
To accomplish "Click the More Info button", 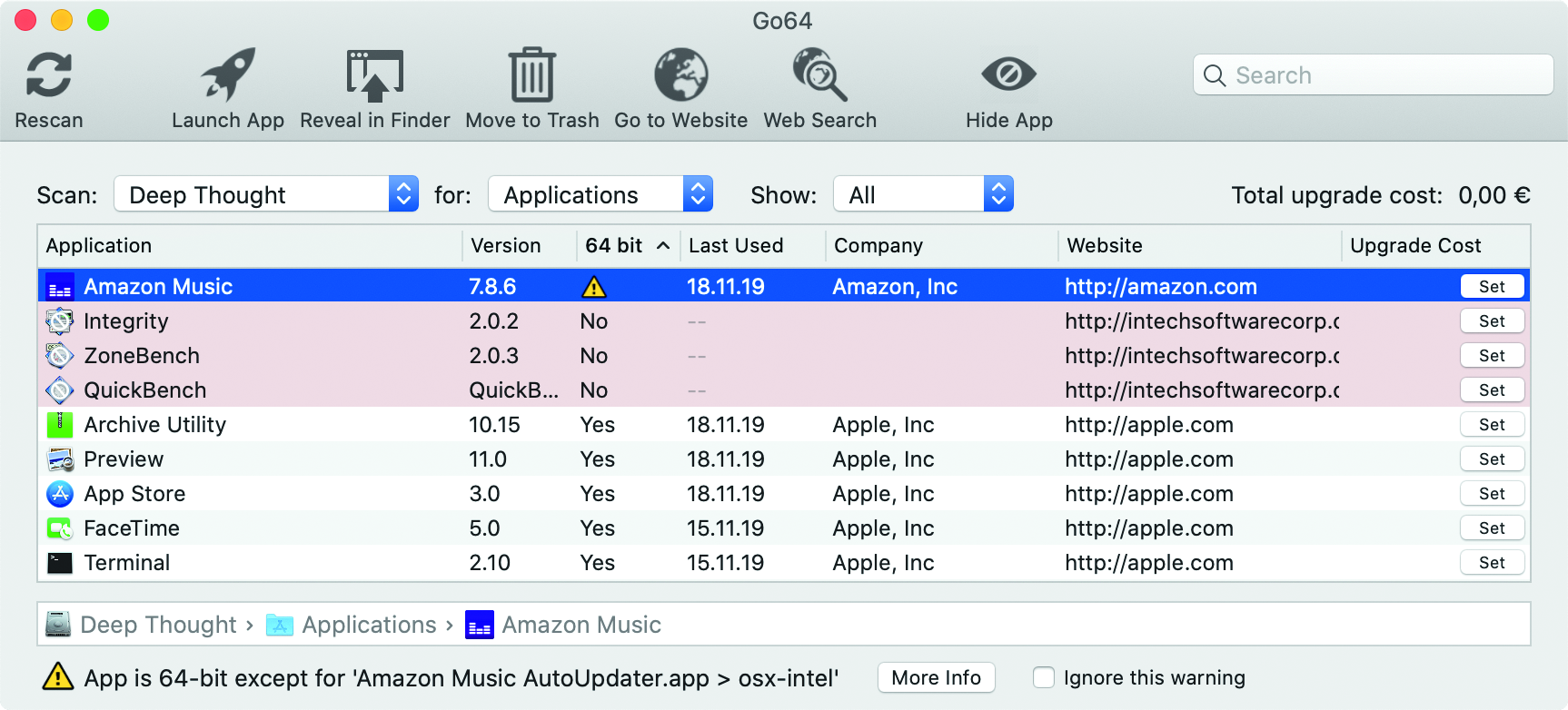I will pos(936,678).
